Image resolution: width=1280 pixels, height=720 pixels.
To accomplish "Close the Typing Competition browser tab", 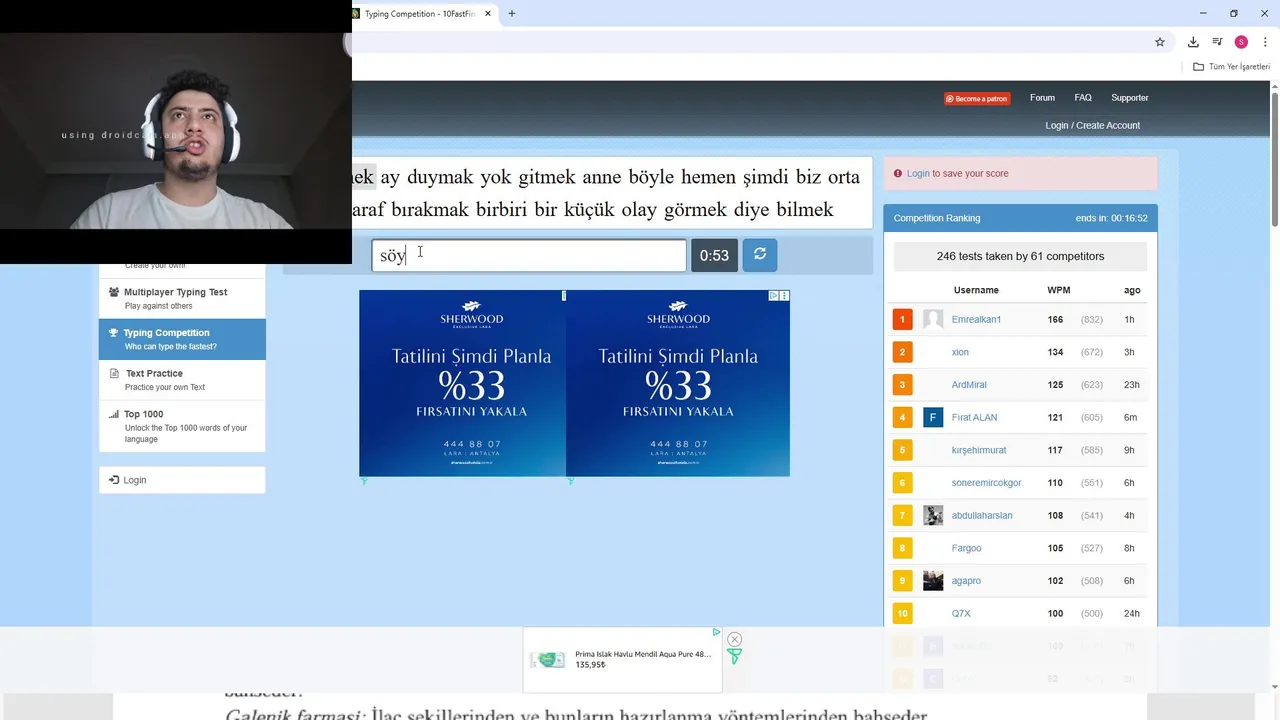I will tap(488, 14).
